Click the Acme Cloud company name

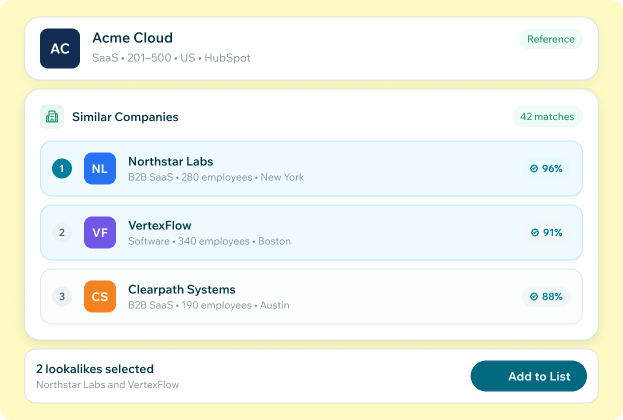coord(133,38)
